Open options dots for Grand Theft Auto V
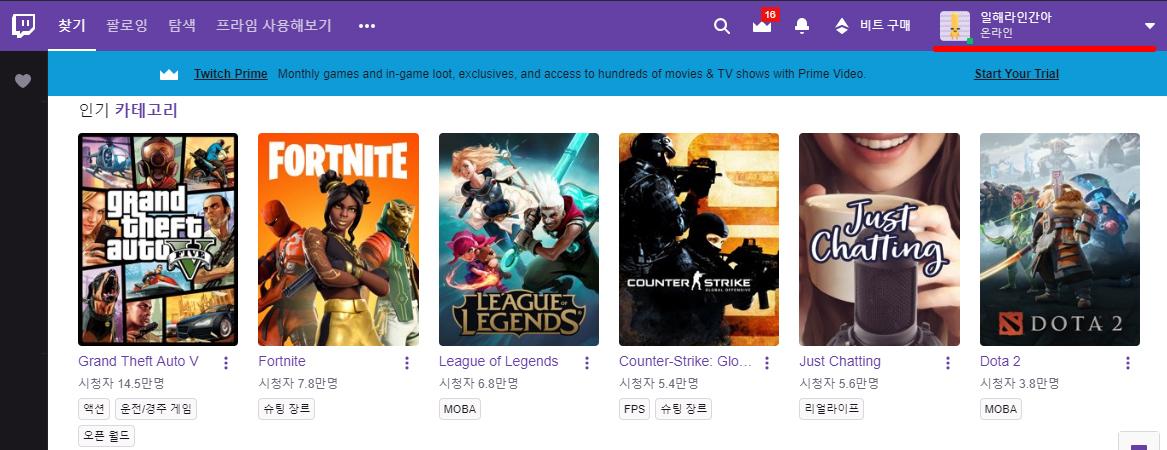The width and height of the screenshot is (1167, 450). coord(226,363)
